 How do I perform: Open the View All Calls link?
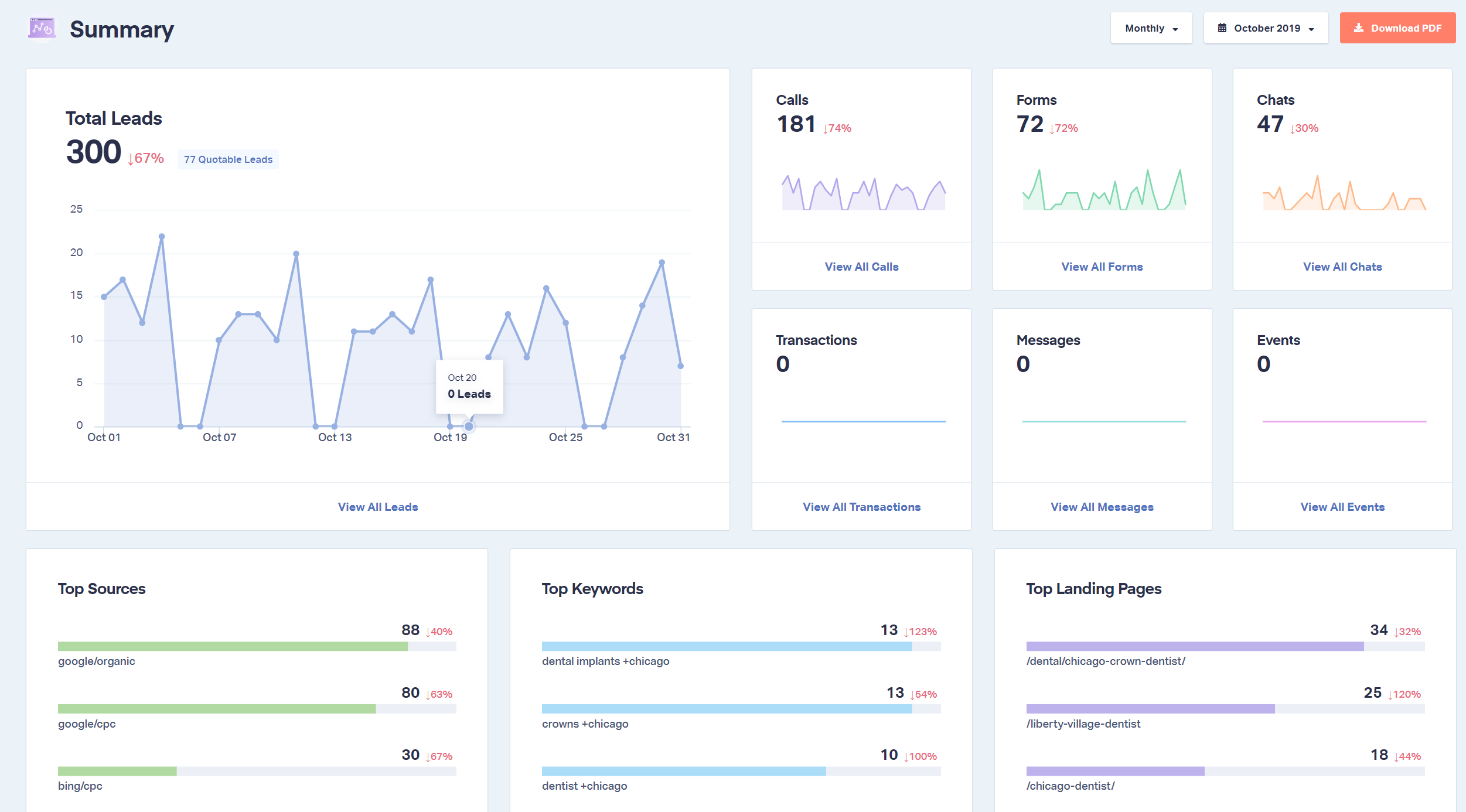pos(861,267)
